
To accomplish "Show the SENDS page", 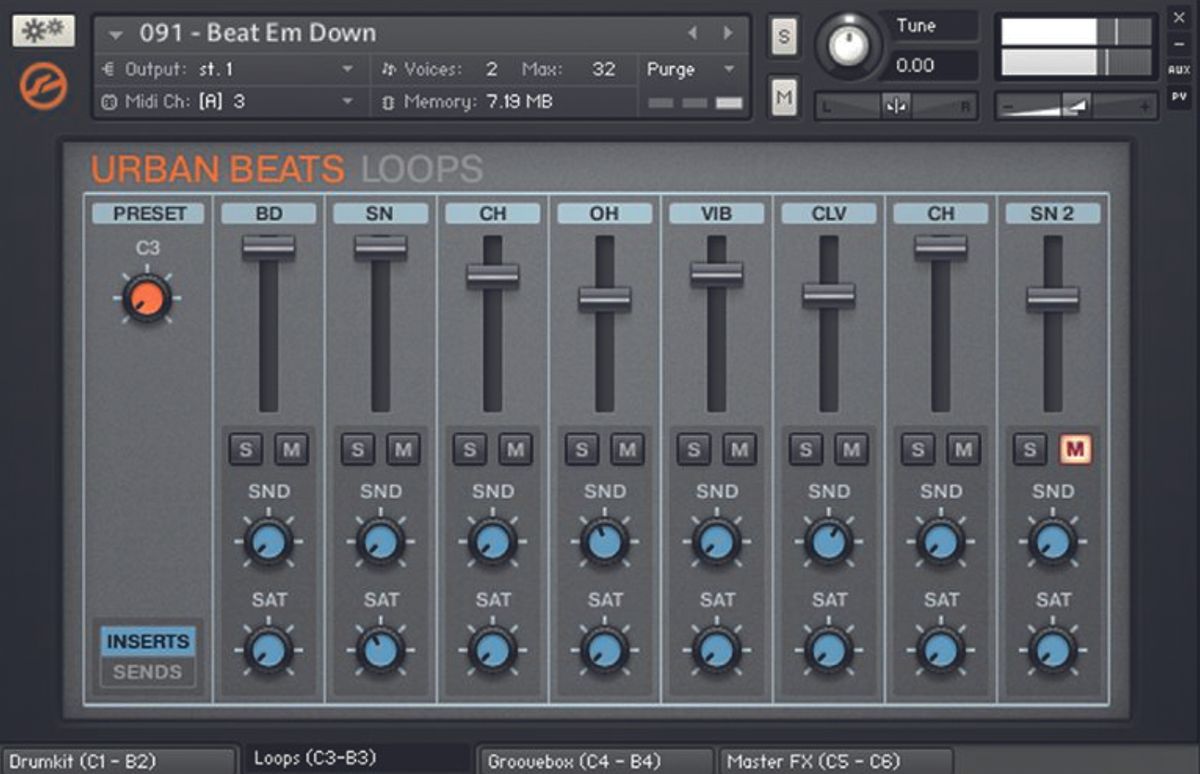I will coord(147,673).
